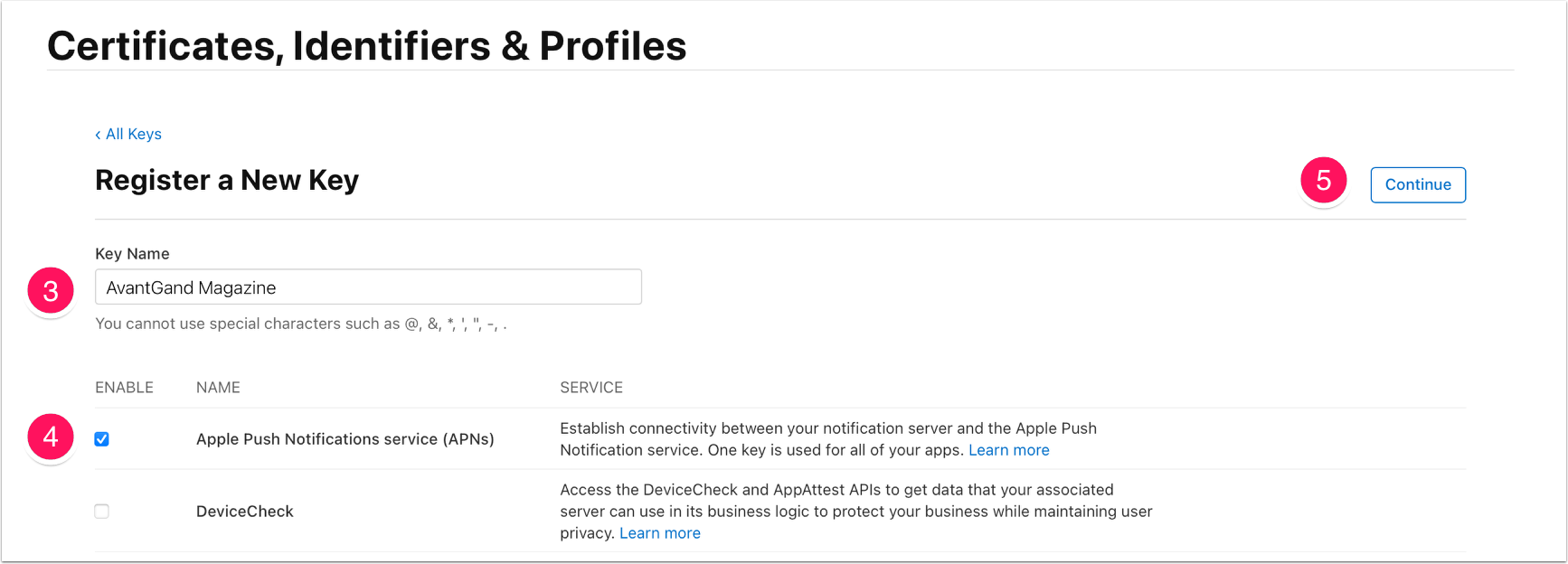
Task: Click the back chevron before All Keys
Action: 98,135
